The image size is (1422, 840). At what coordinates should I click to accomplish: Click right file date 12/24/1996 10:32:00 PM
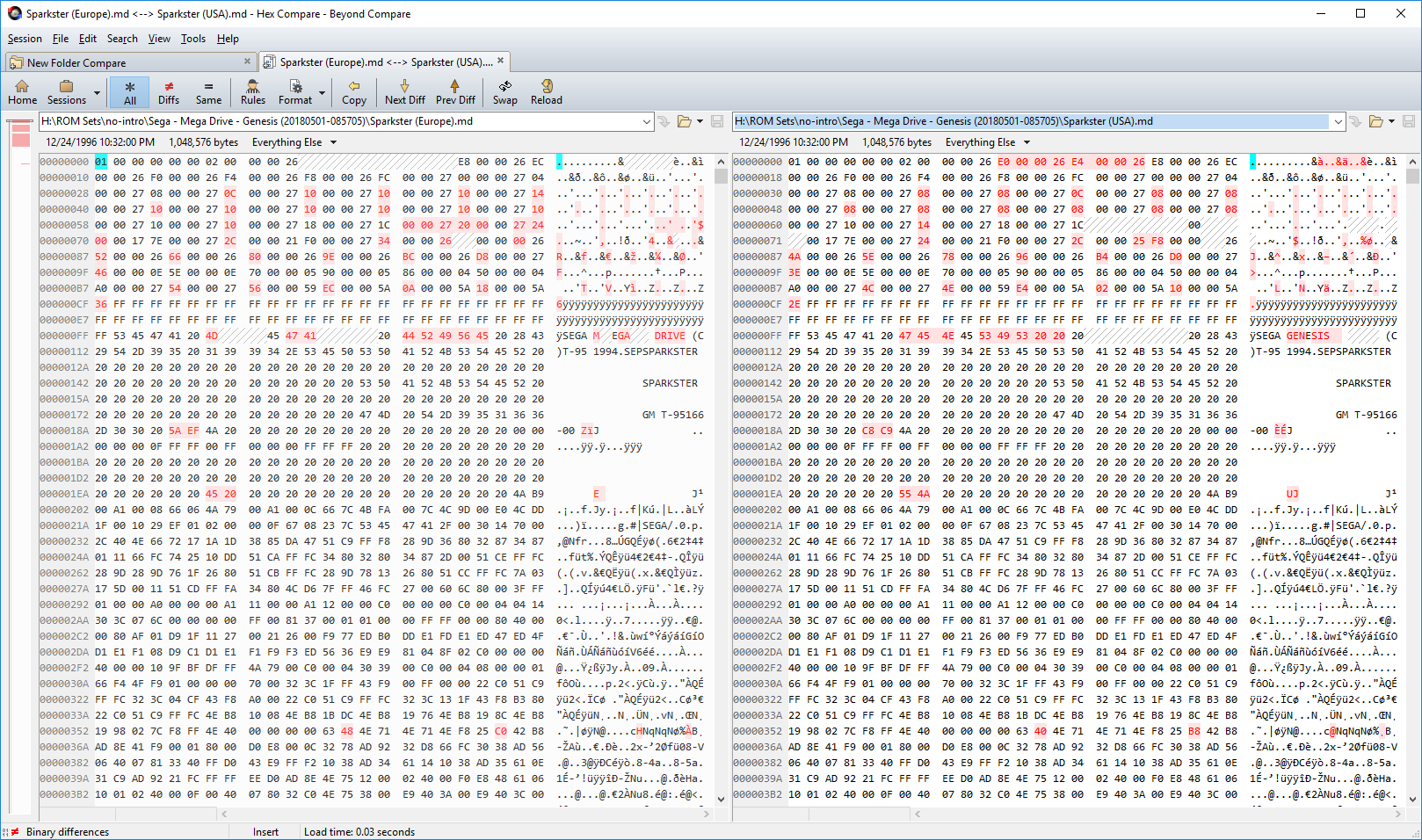[794, 142]
